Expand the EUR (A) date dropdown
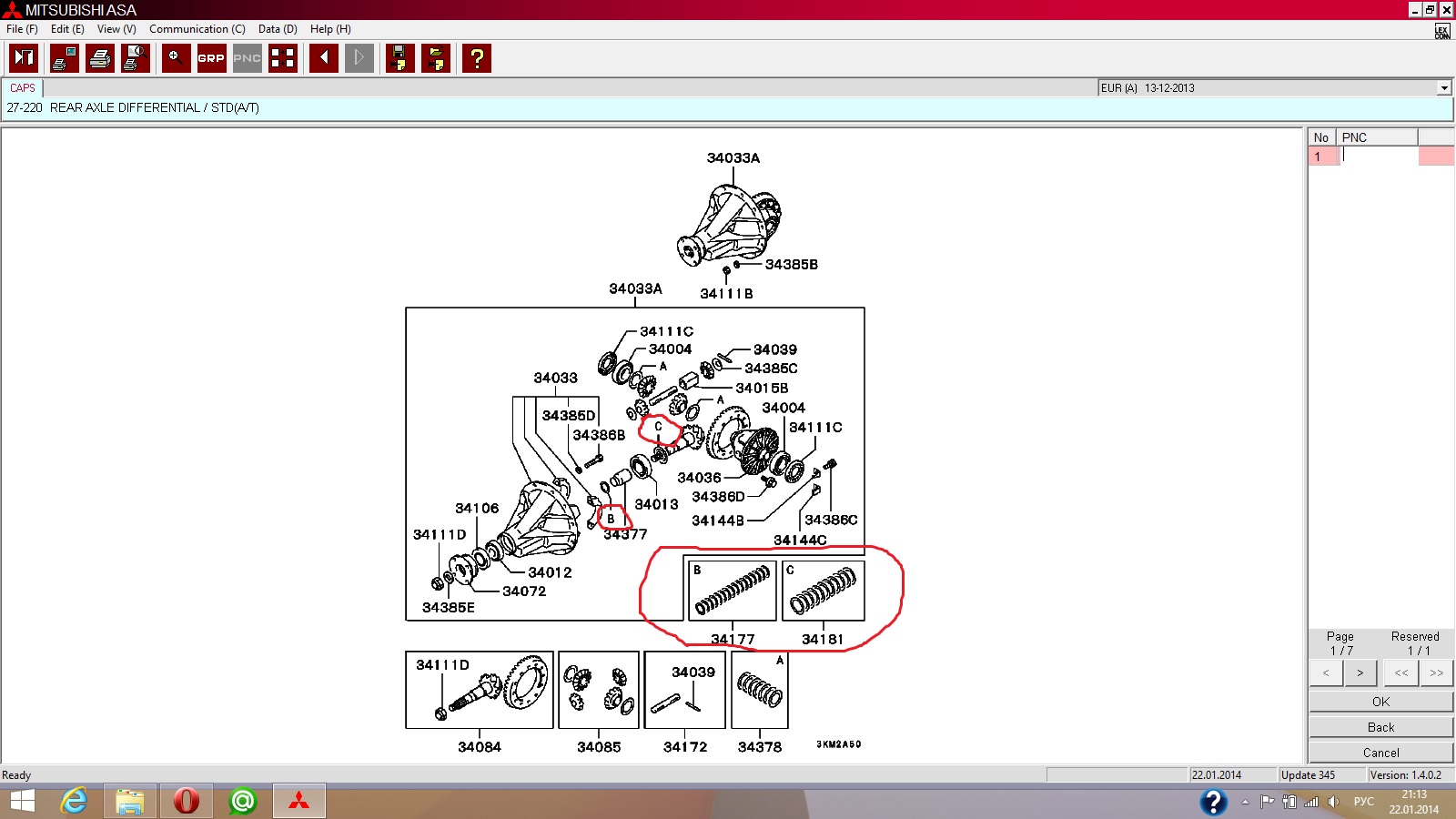This screenshot has width=1456, height=819. (x=1443, y=88)
